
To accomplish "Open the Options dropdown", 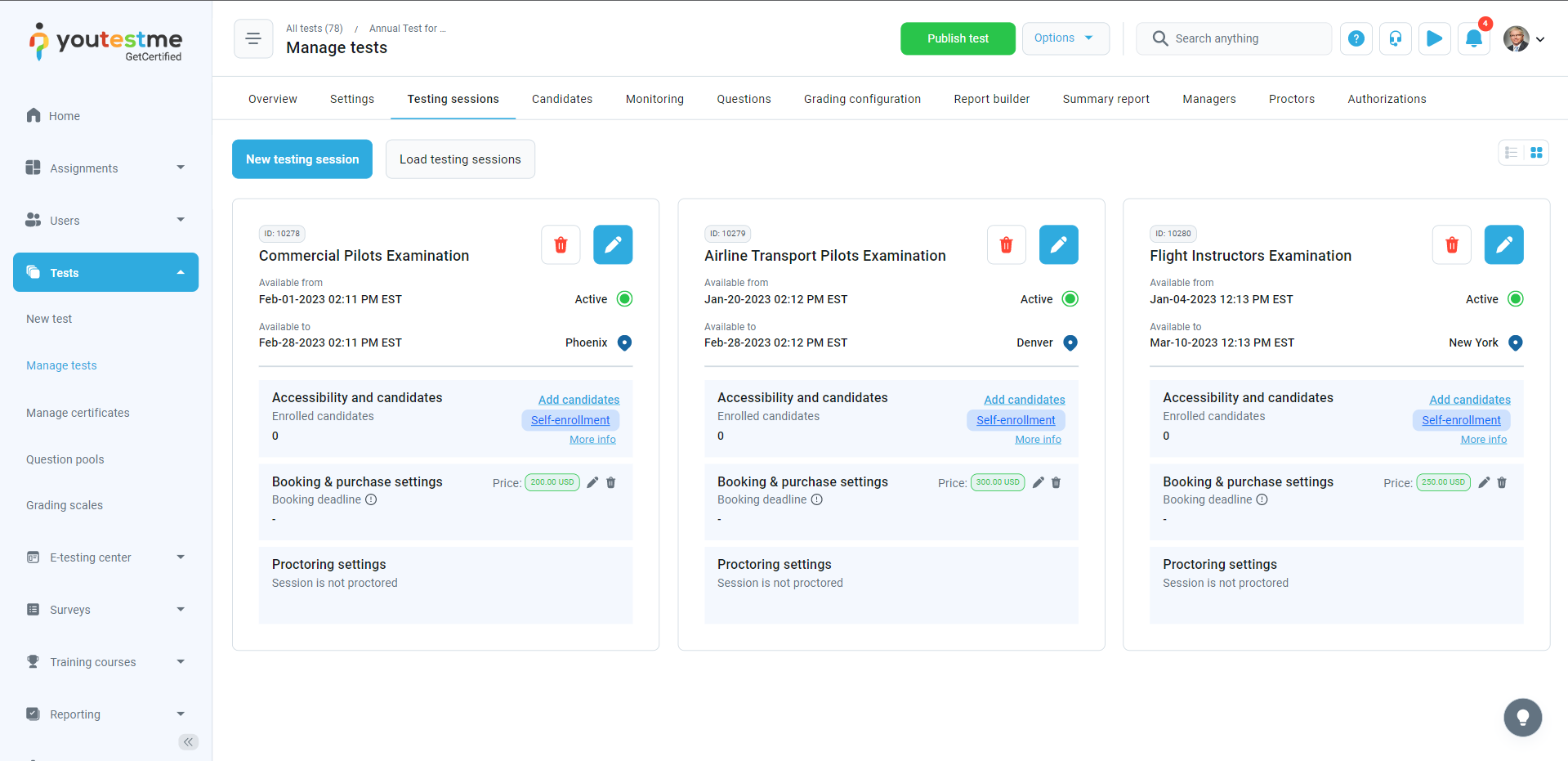I will click(x=1065, y=38).
